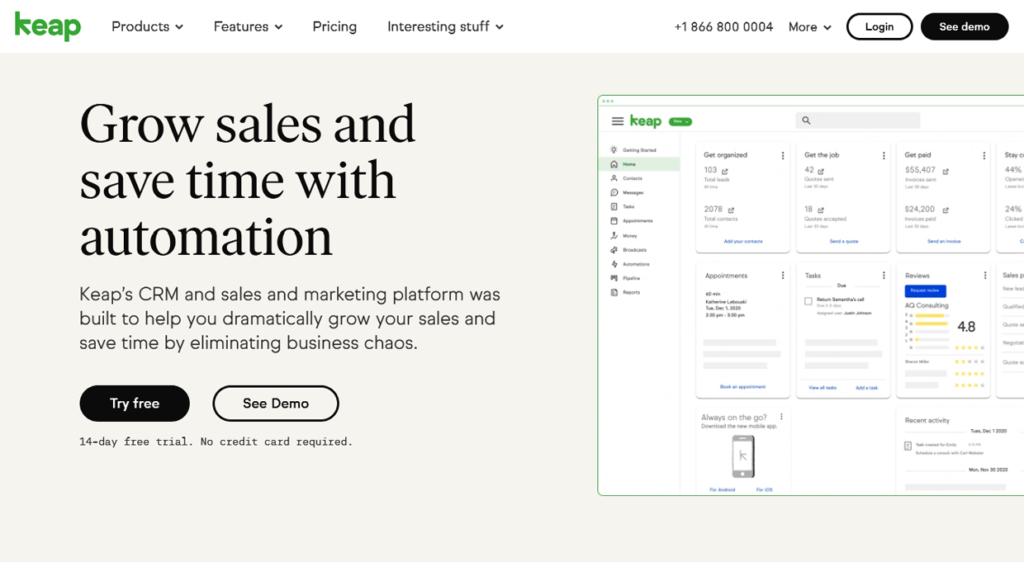Click the dashboard search input field
Viewport: 1024px width, 562px height.
click(x=857, y=120)
